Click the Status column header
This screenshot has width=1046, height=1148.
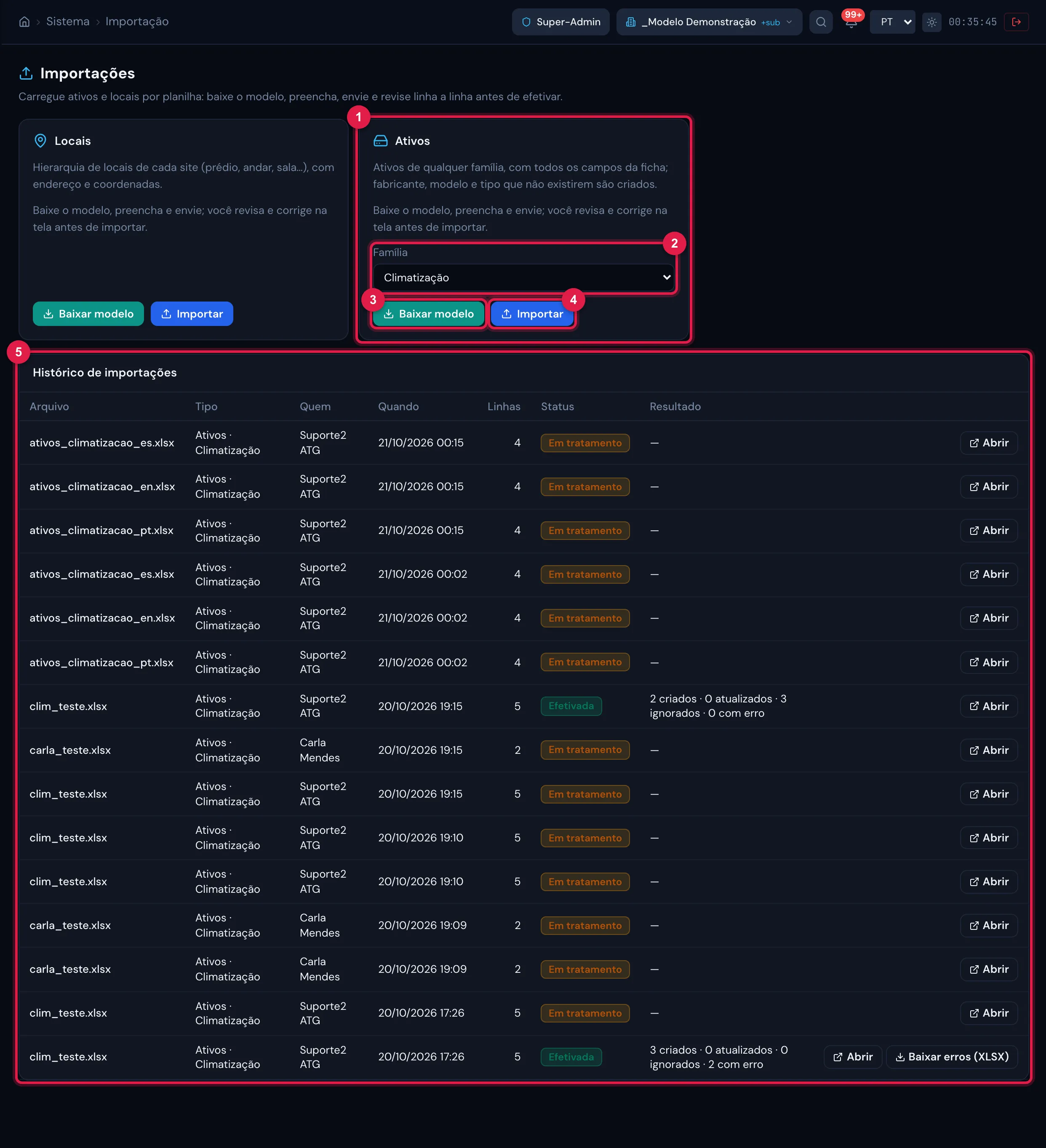coord(558,406)
